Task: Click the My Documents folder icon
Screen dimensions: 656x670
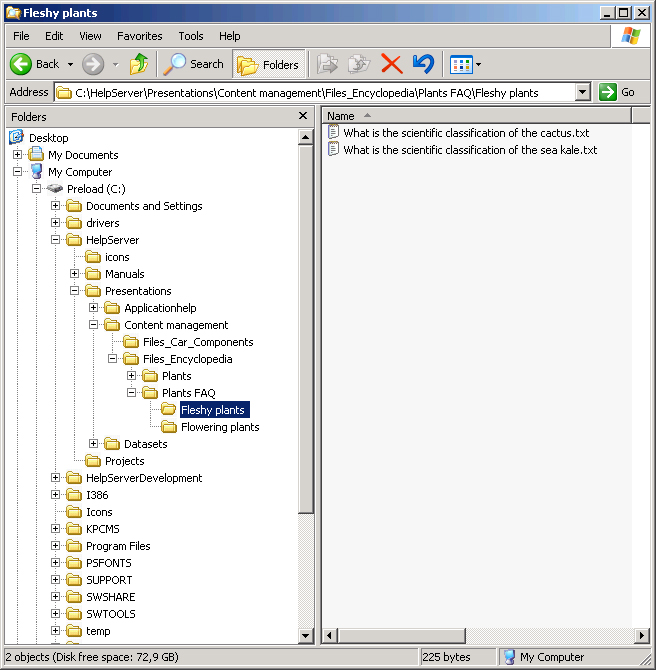Action: pyautogui.click(x=36, y=154)
